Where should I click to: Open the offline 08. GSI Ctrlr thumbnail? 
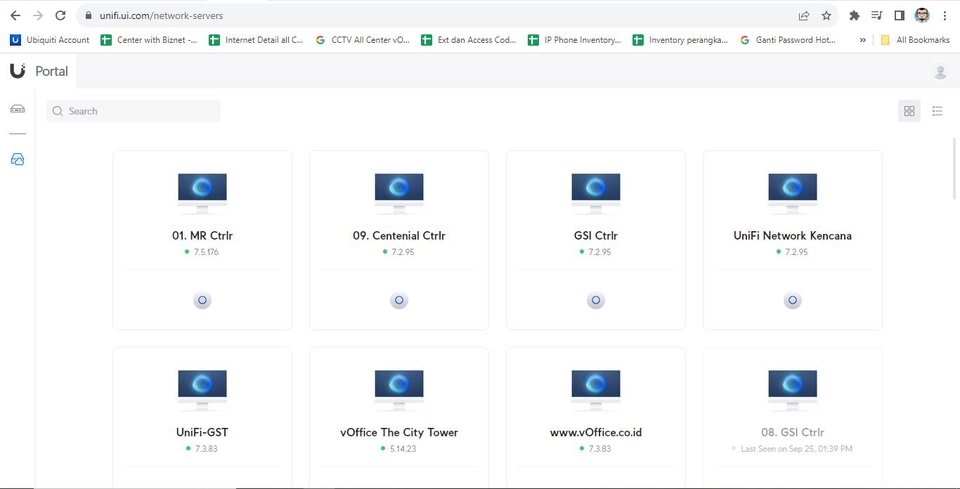pos(792,390)
